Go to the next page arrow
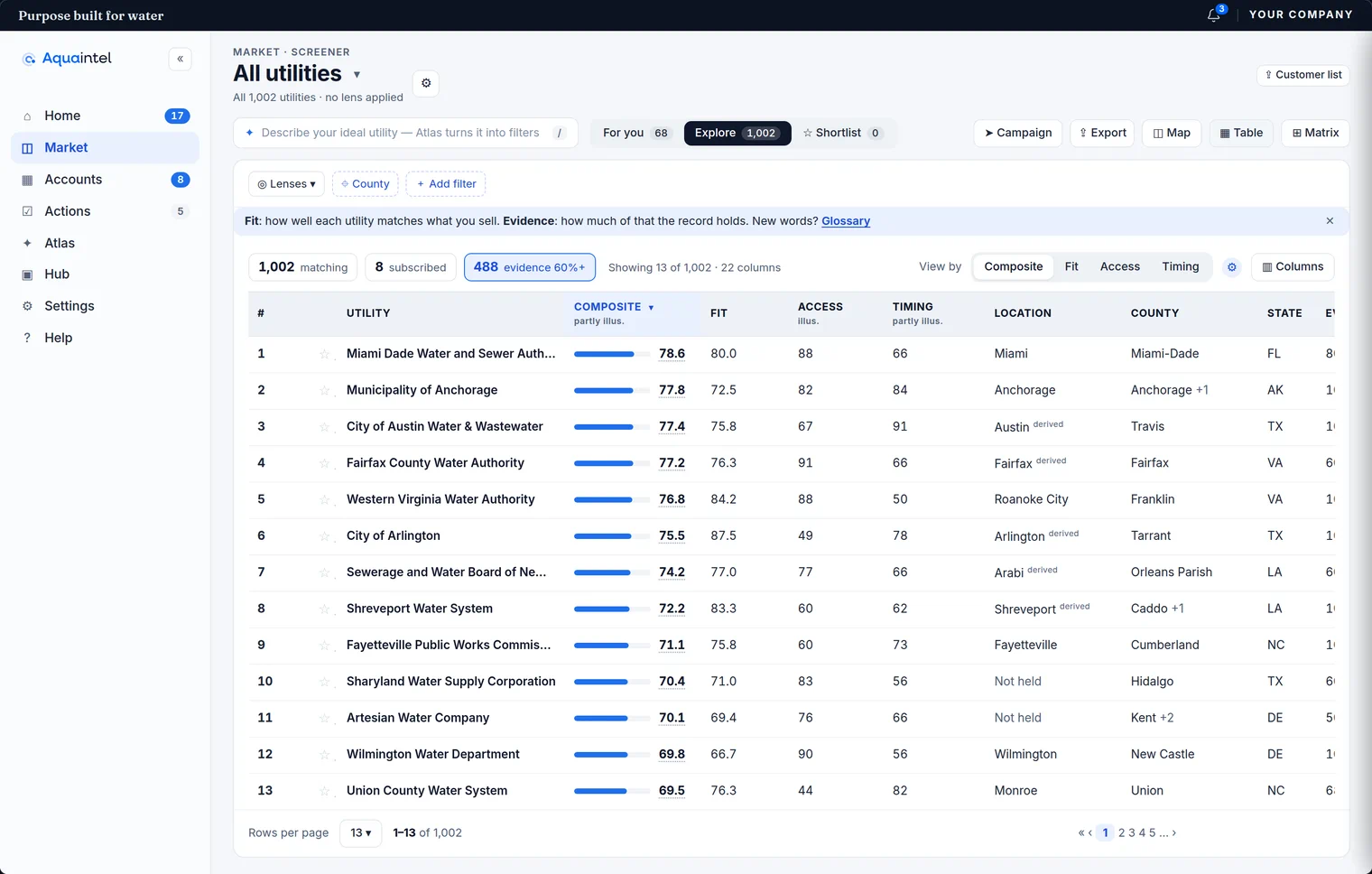The width and height of the screenshot is (1372, 874). (x=1173, y=832)
